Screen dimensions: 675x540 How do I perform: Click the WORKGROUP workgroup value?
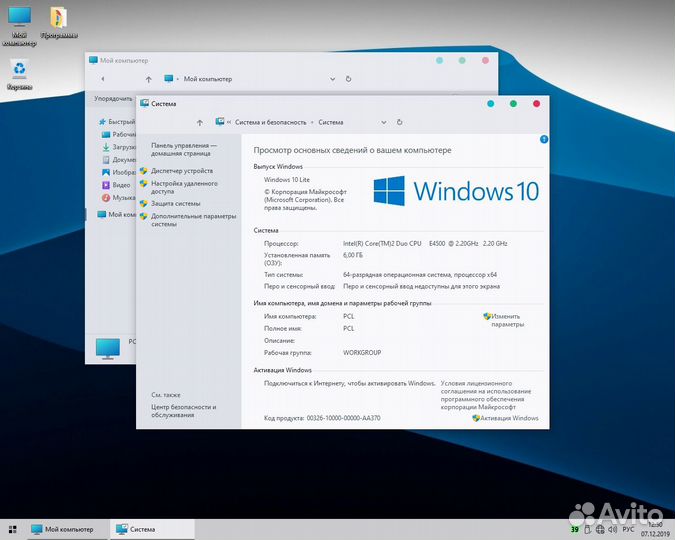(362, 353)
